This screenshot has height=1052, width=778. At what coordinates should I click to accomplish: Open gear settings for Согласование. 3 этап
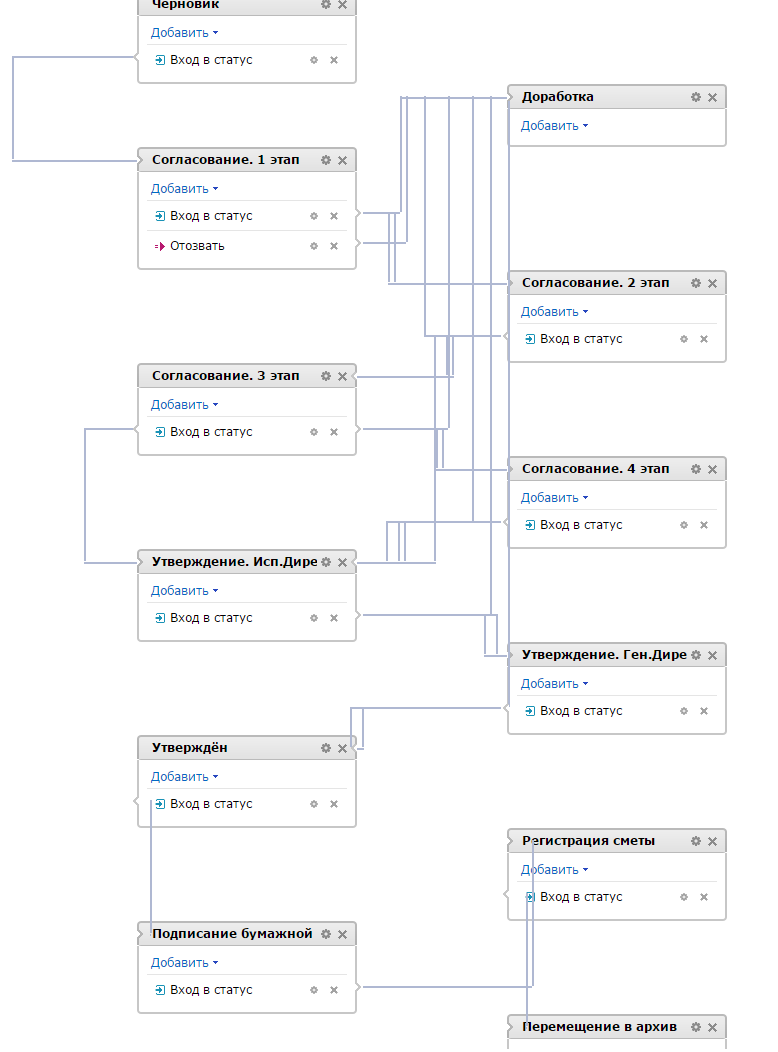(326, 376)
